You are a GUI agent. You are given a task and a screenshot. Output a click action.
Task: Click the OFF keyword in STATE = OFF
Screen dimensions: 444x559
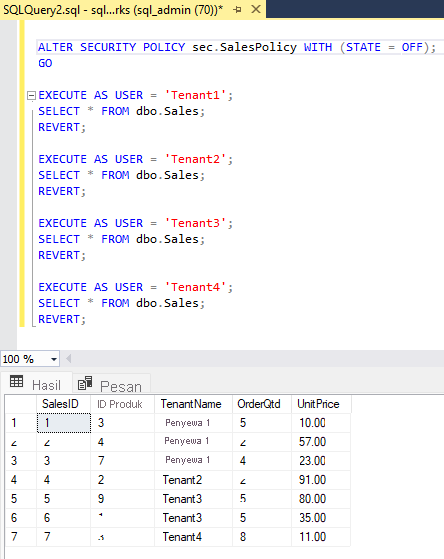click(412, 47)
